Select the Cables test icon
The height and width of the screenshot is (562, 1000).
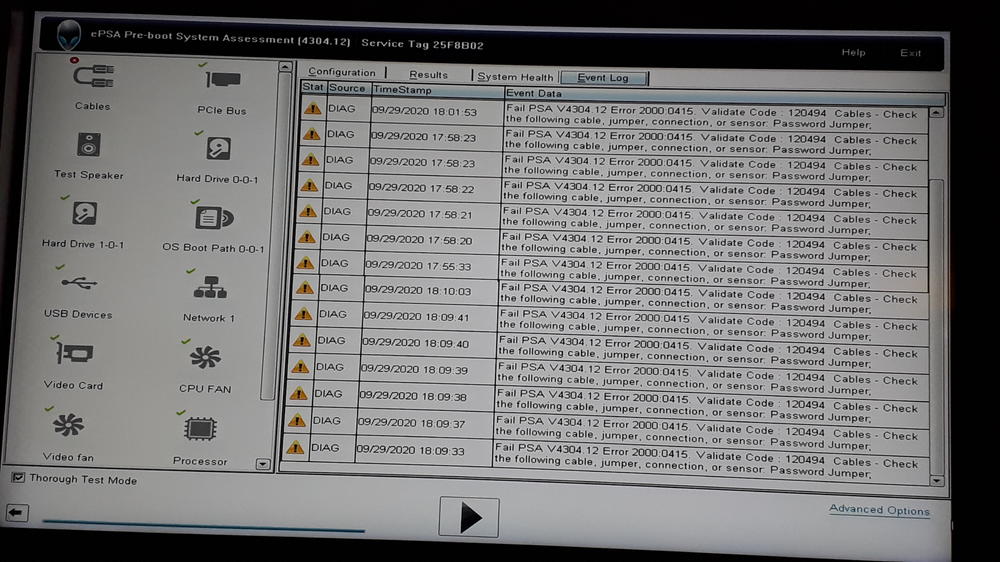tap(94, 78)
